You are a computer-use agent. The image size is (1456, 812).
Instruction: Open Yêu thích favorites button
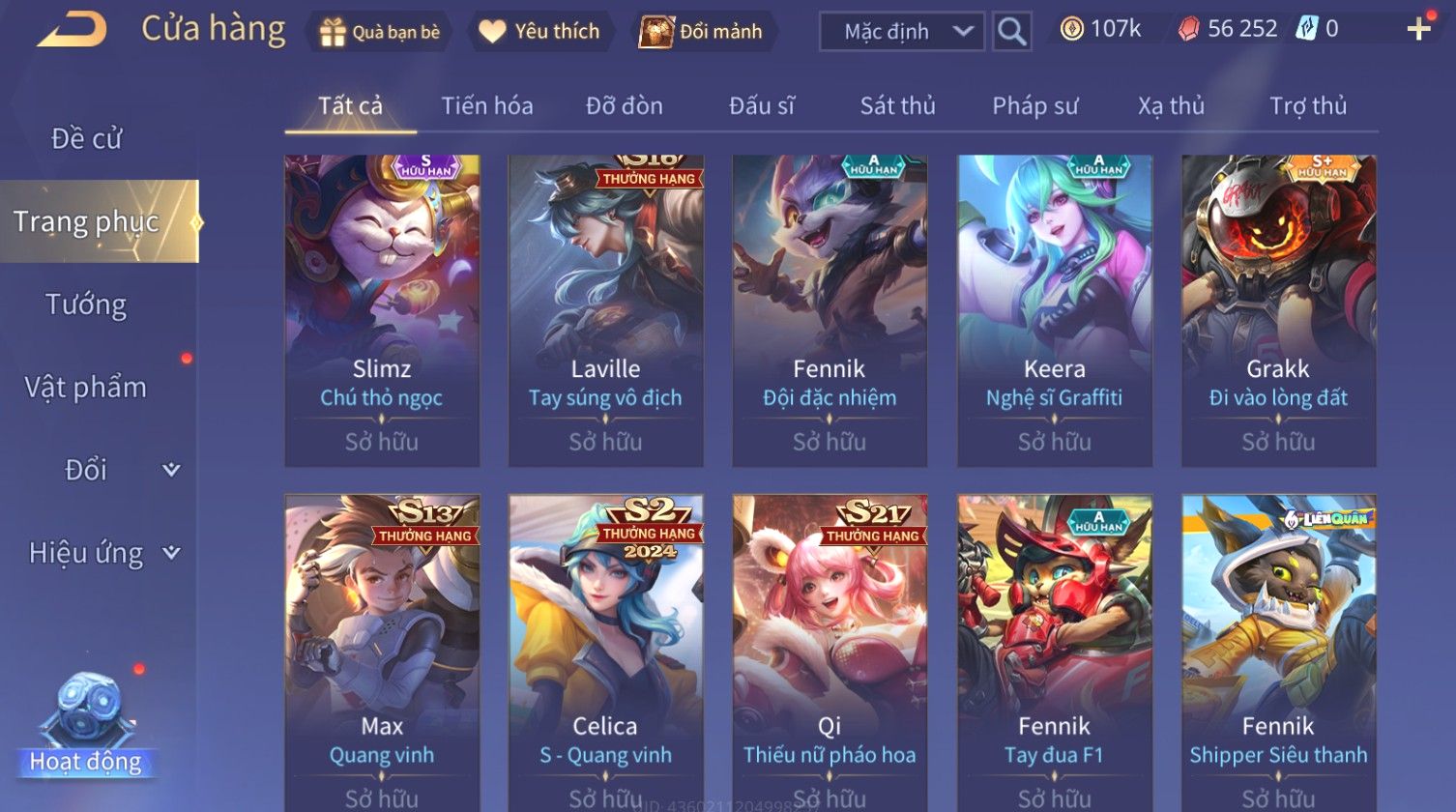pyautogui.click(x=539, y=32)
